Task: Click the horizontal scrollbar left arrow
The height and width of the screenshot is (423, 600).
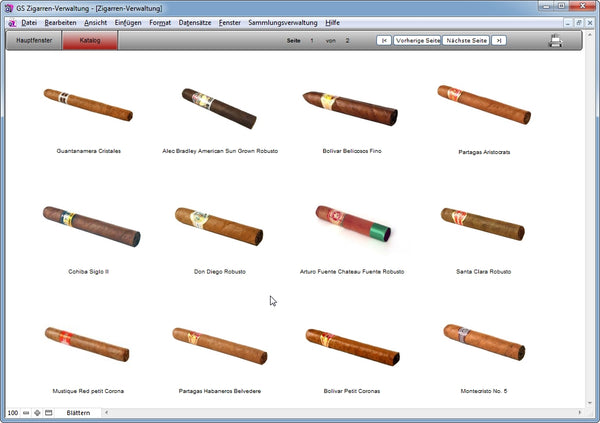Action: 106,413
